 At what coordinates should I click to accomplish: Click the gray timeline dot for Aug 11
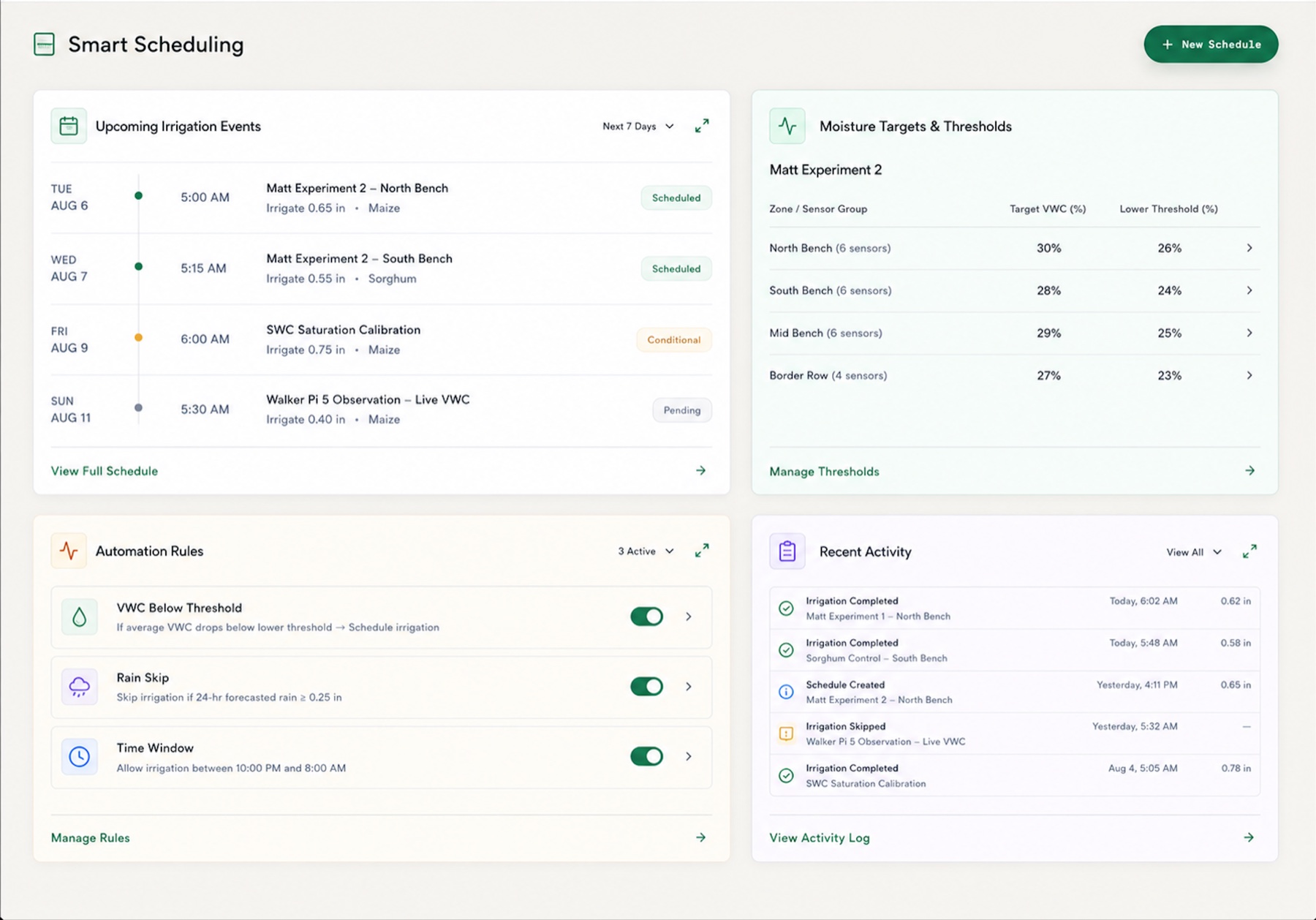coord(138,407)
